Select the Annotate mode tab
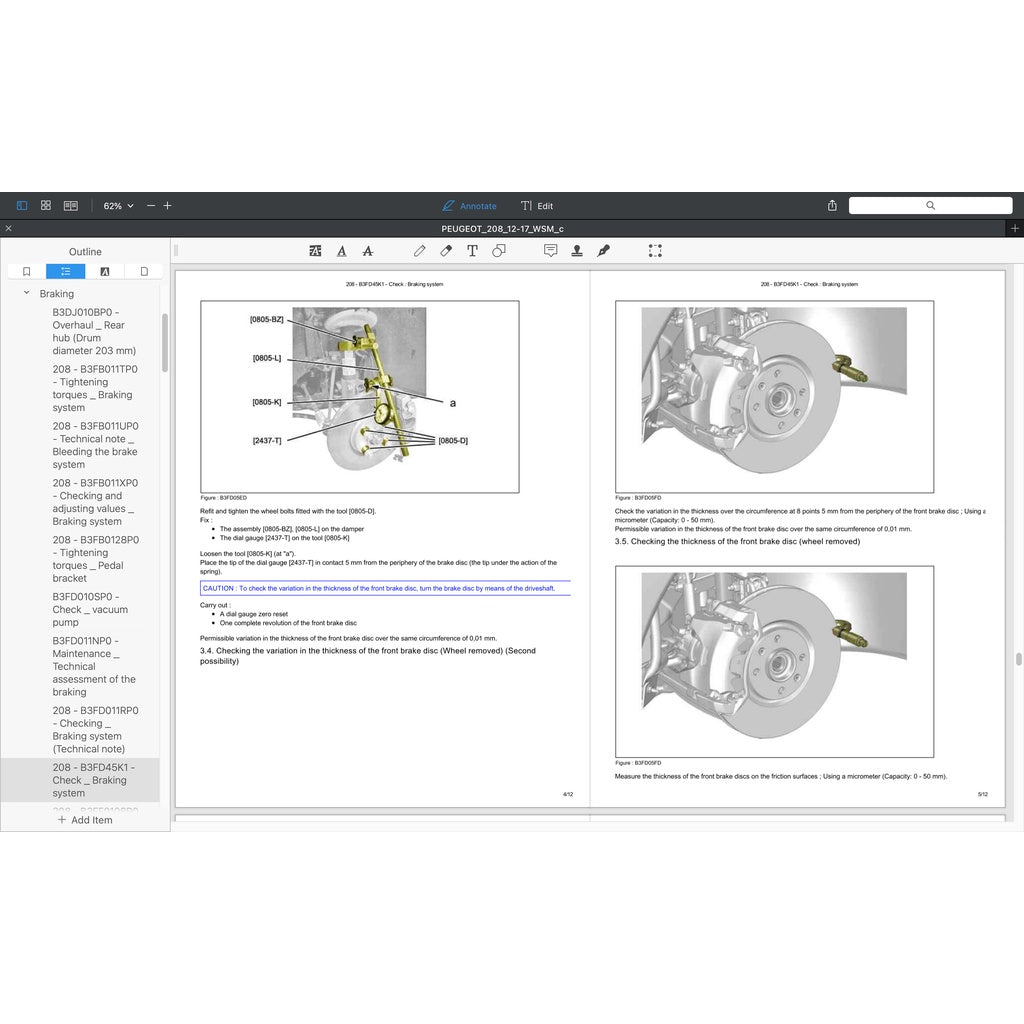This screenshot has height=1024, width=1024. pos(469,206)
